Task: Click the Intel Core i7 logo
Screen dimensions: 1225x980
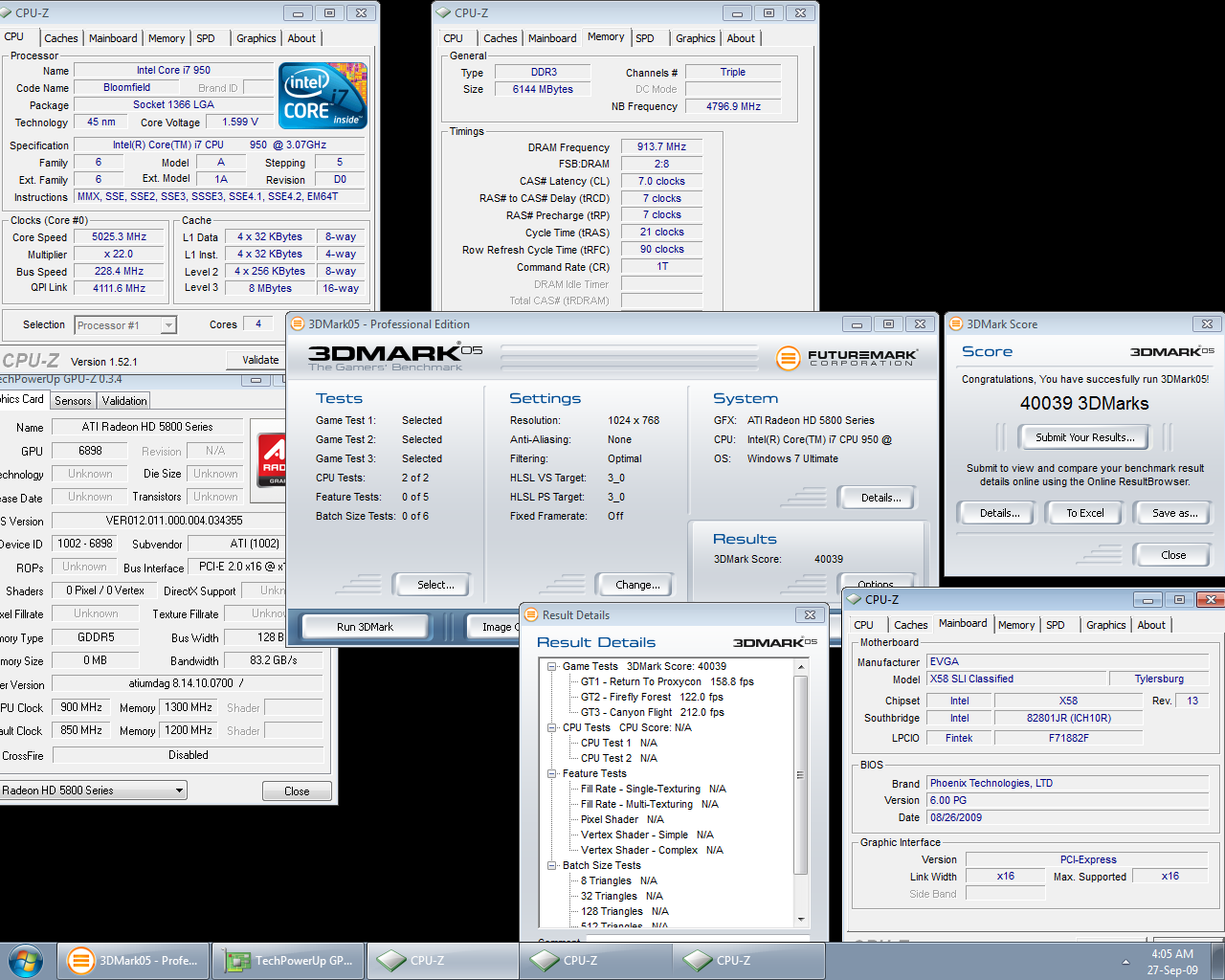Action: [323, 96]
